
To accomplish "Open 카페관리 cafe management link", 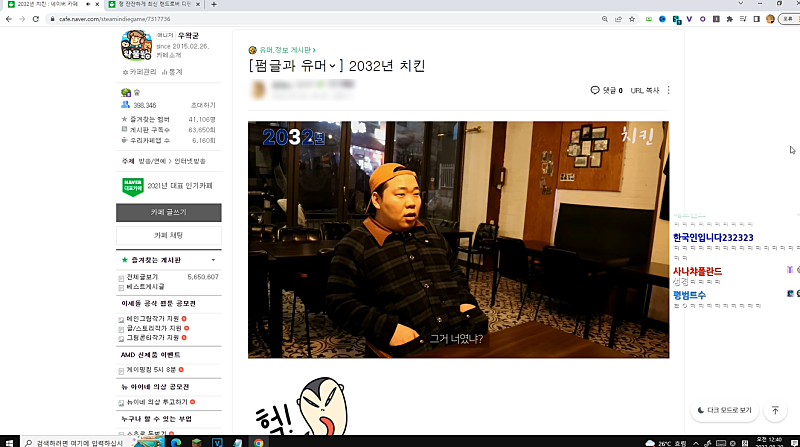I will 140,72.
